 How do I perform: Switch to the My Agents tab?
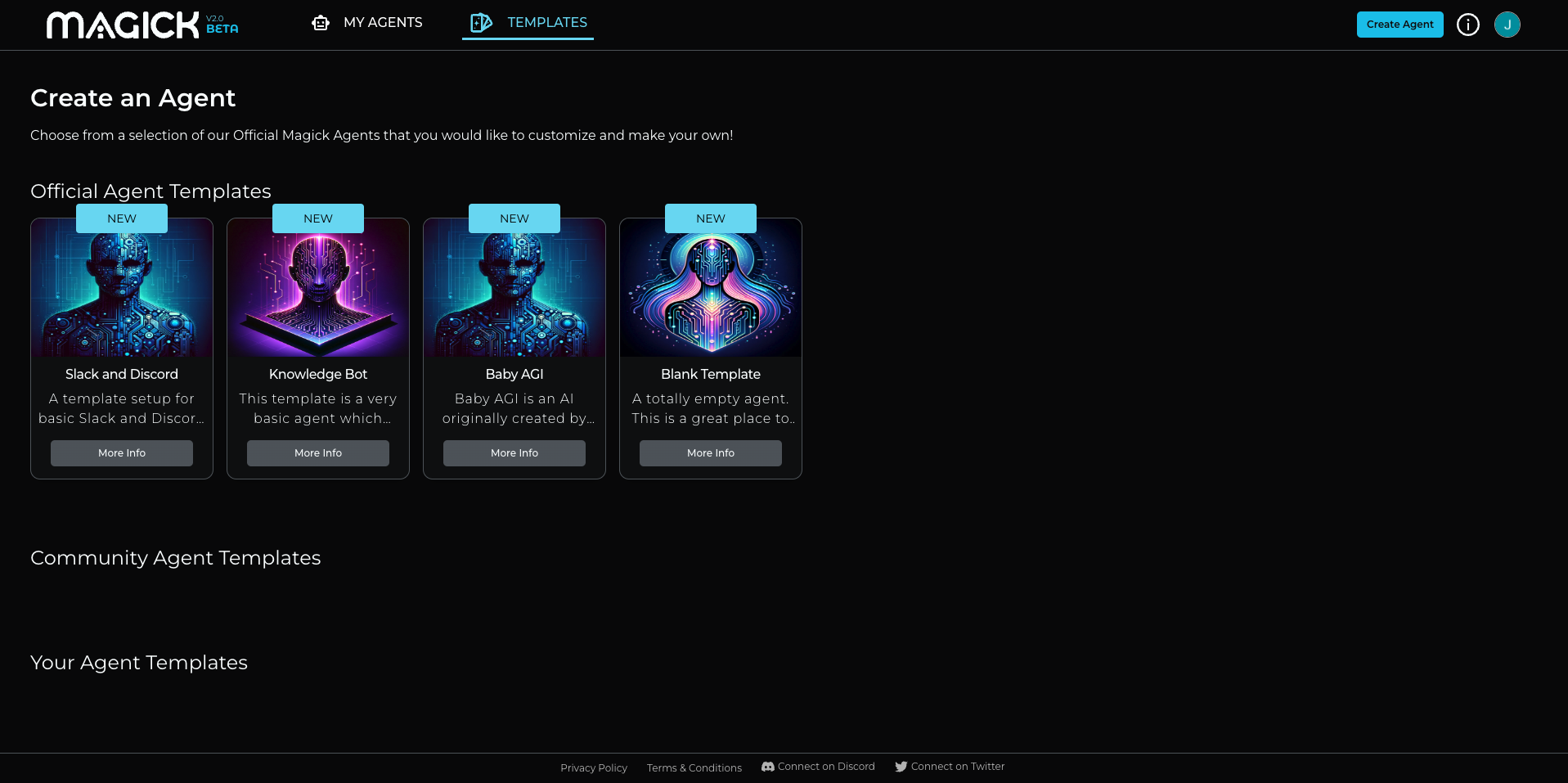[383, 23]
